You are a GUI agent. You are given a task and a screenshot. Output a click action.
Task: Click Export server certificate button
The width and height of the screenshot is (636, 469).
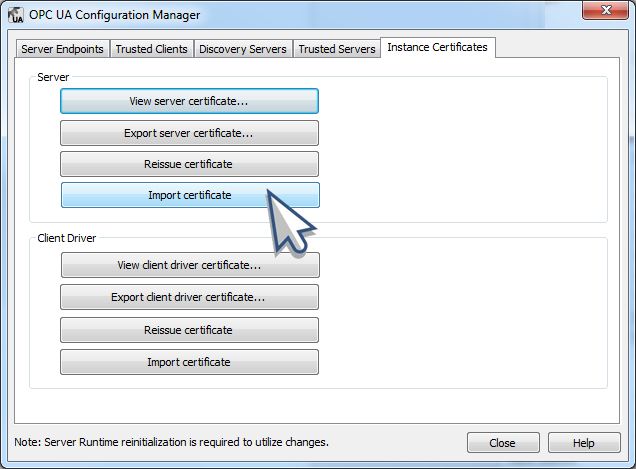[x=189, y=133]
